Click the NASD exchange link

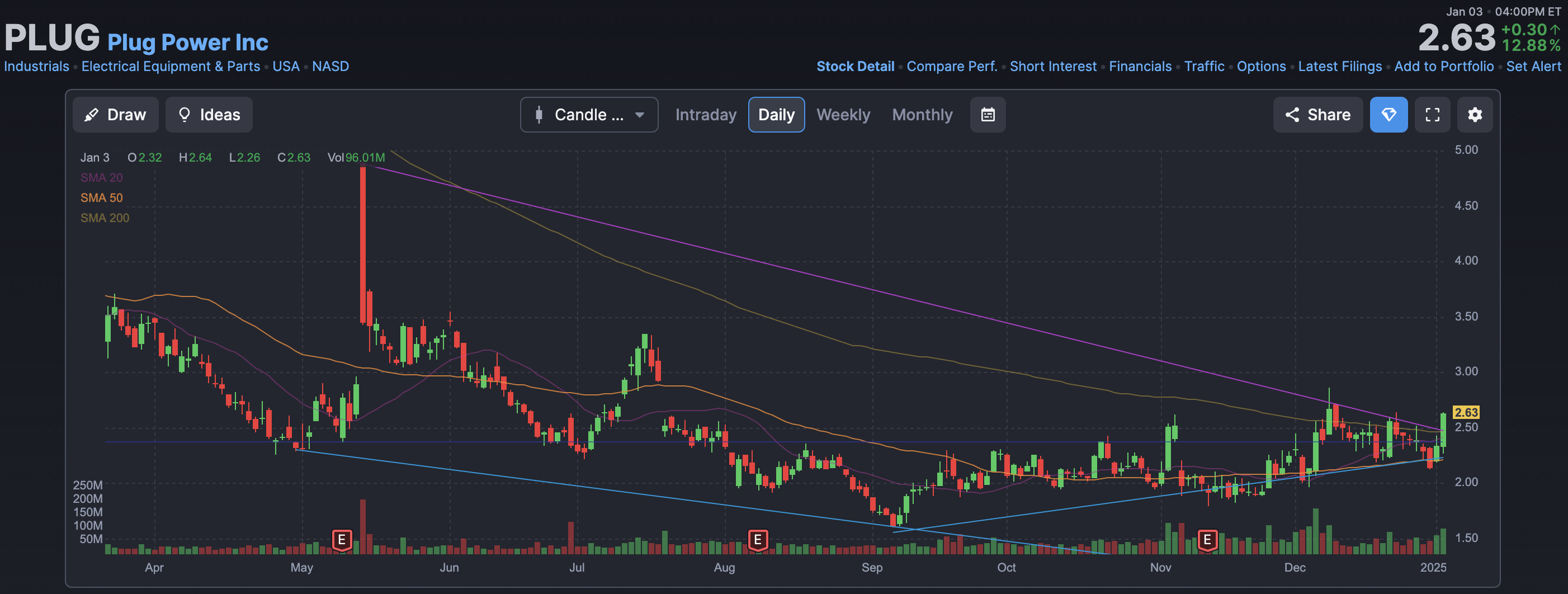330,67
